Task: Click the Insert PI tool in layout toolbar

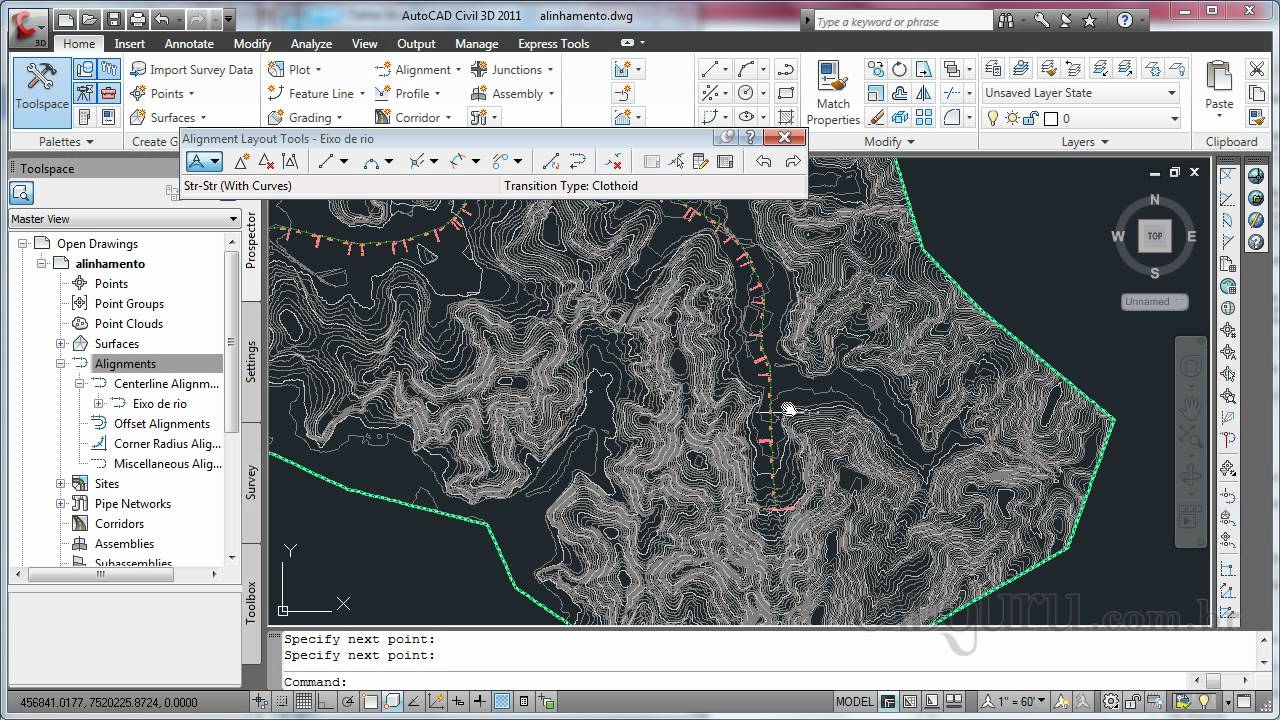Action: pos(241,161)
